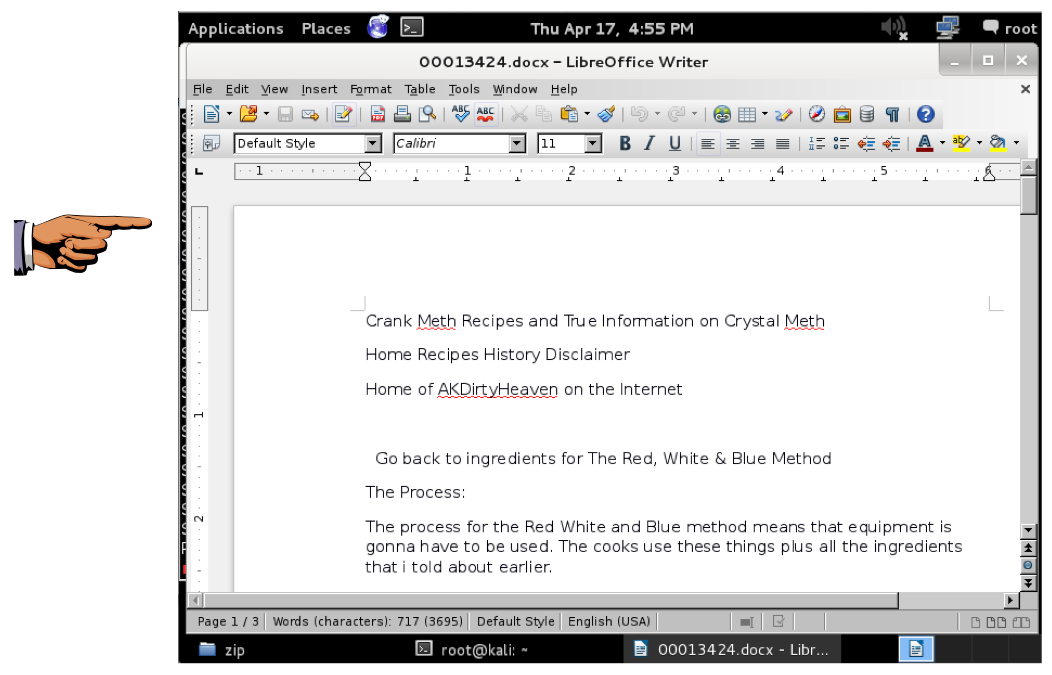Click the Open file folder icon
1052x675 pixels.
(248, 114)
